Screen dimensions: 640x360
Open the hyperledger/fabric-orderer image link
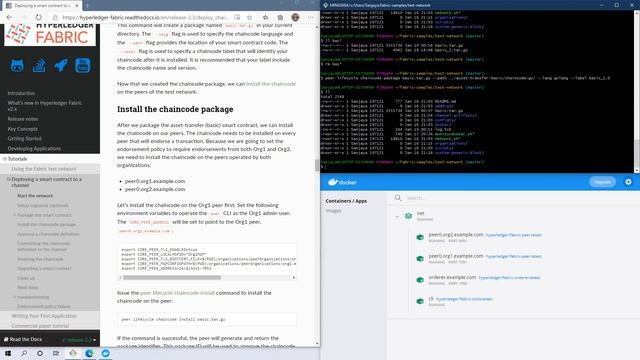click(x=509, y=278)
